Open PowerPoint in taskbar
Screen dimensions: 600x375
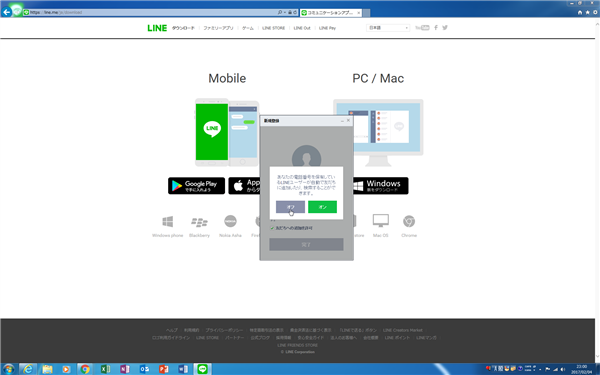tap(164, 369)
